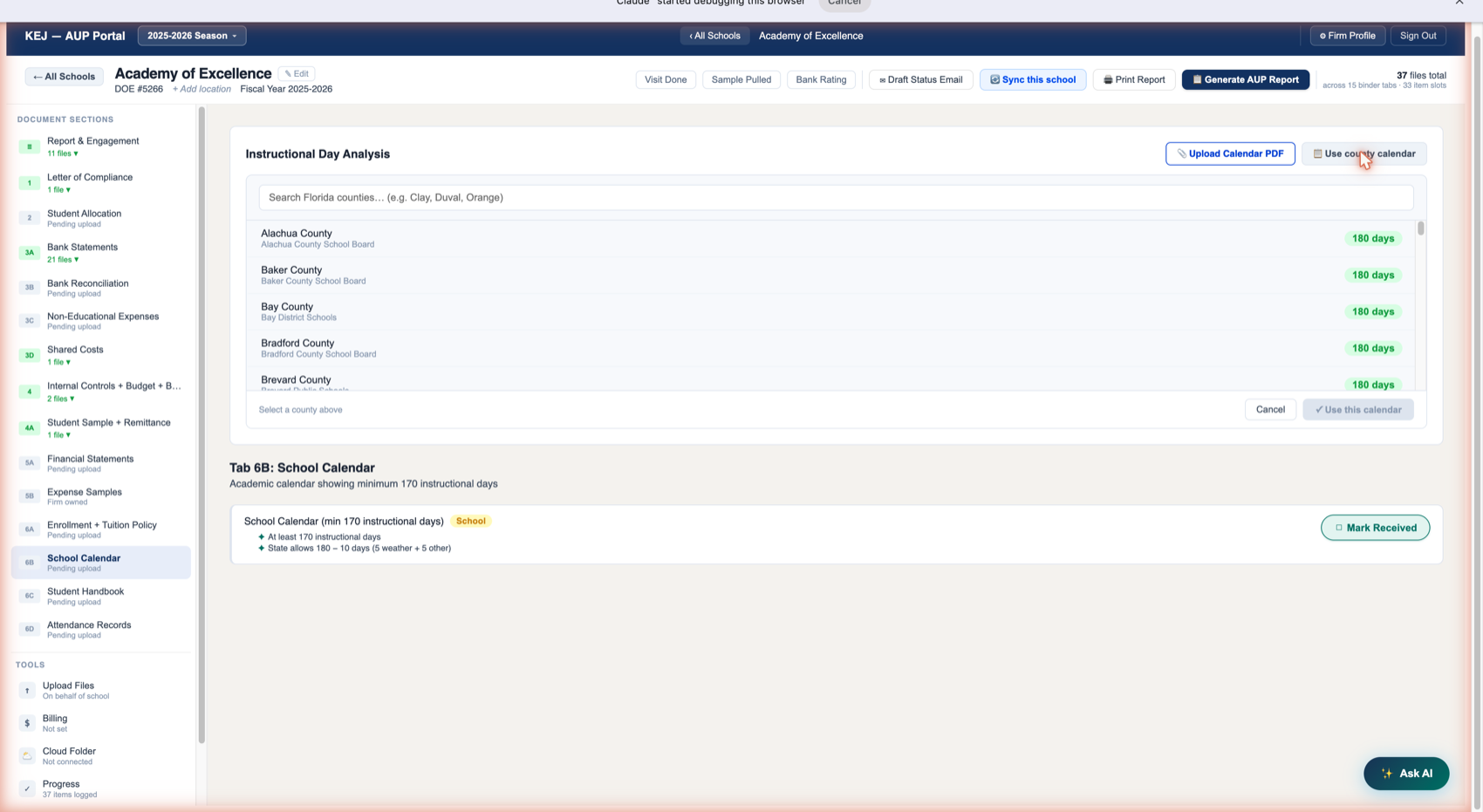This screenshot has height=812, width=1483.
Task: Click the 5B badge beside Expense Samples
Action: [29, 496]
